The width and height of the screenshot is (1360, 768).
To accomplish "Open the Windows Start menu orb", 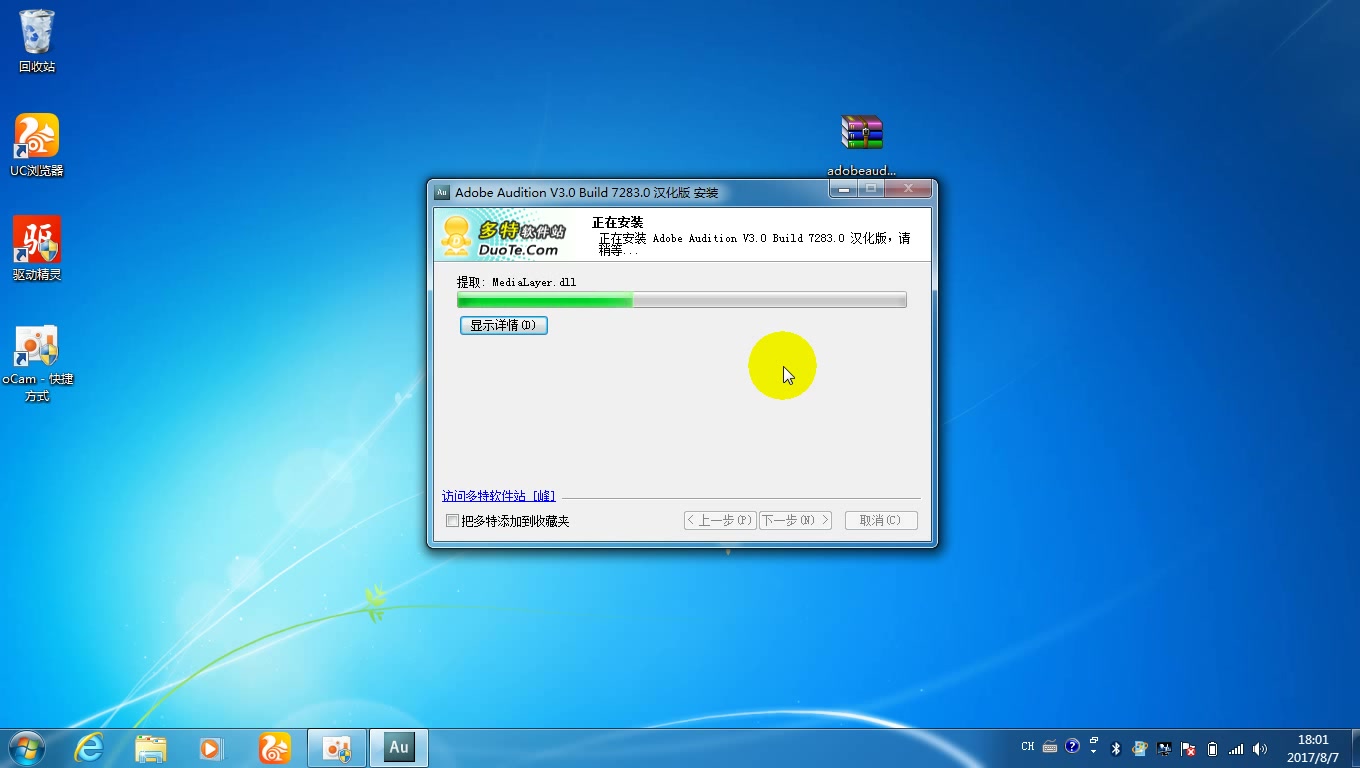I will pyautogui.click(x=26, y=748).
